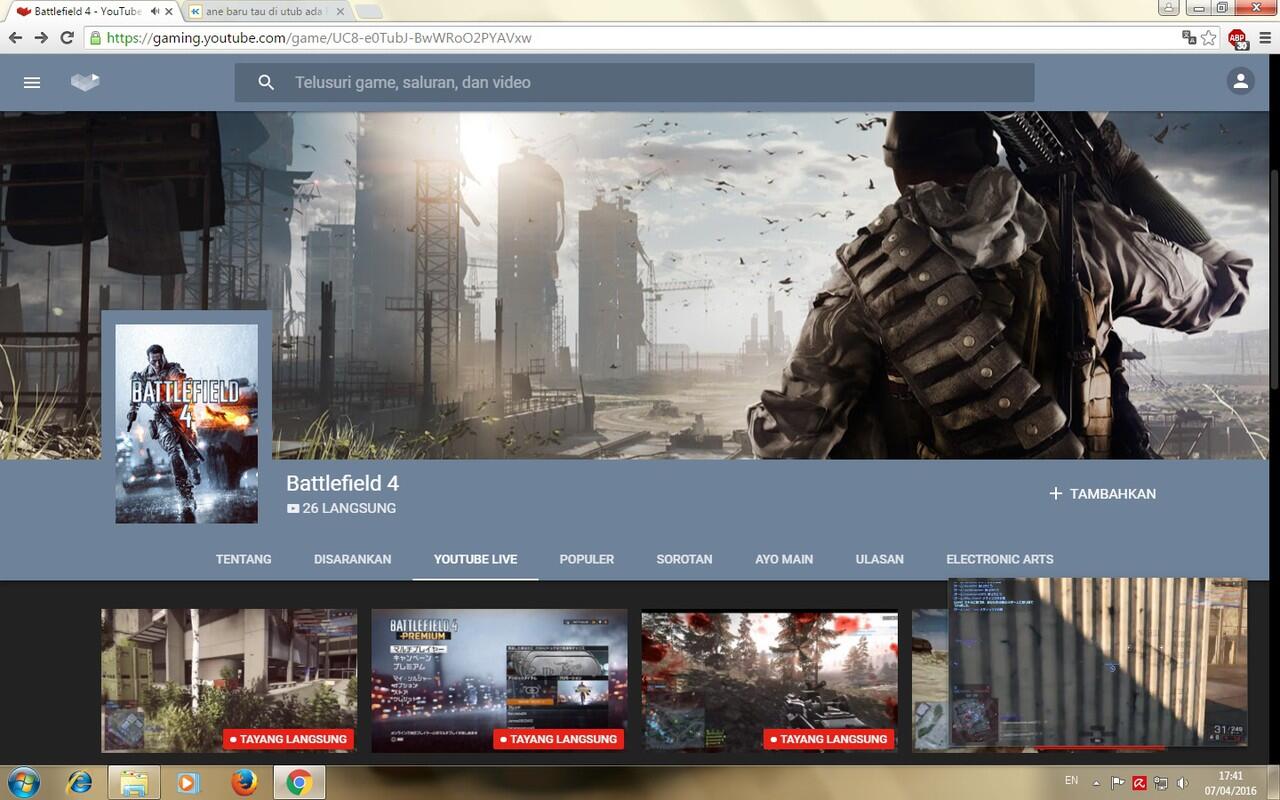
Task: Click the TAMBAHKAN button
Action: click(x=1102, y=494)
